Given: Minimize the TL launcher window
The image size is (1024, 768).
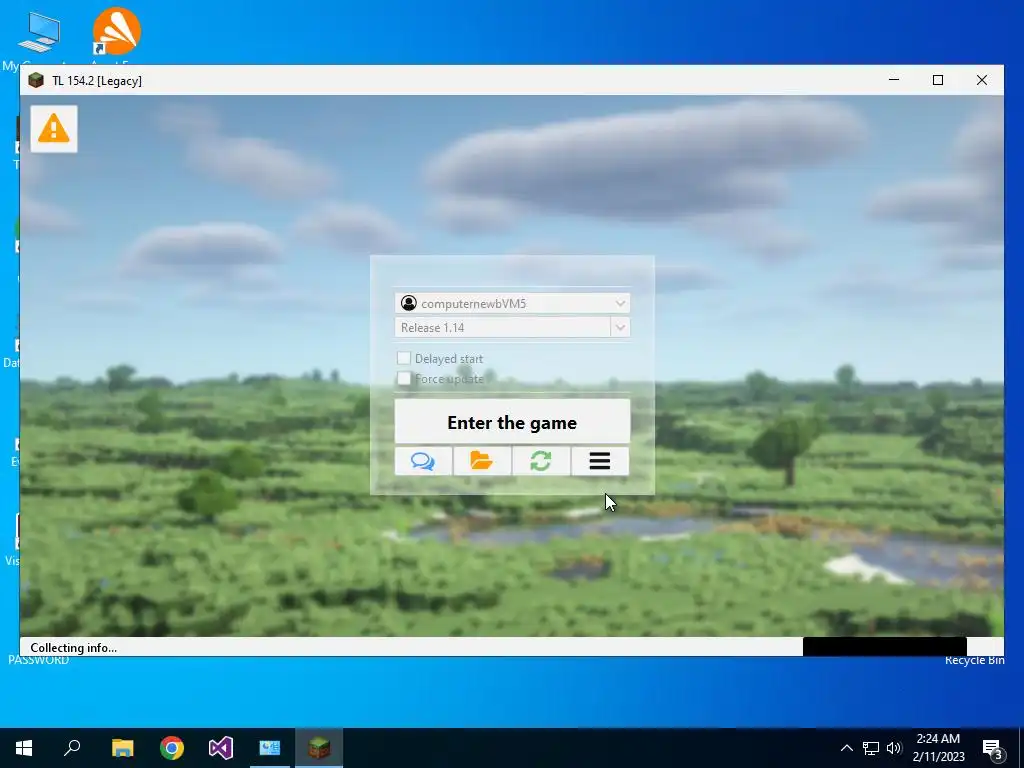Looking at the screenshot, I should pos(894,80).
